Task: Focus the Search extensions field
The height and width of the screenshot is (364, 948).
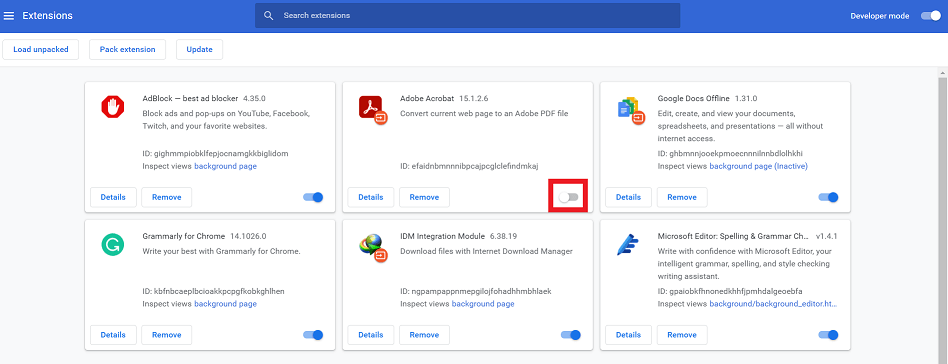Action: click(467, 16)
